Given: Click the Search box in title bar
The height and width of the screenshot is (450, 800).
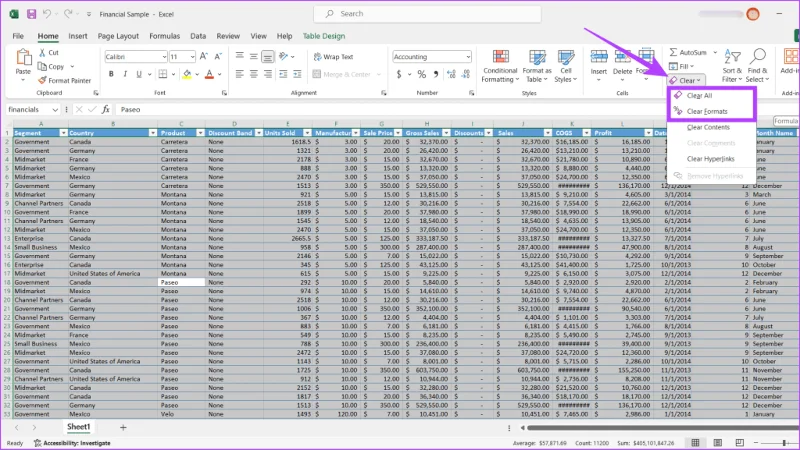Looking at the screenshot, I should tap(428, 14).
